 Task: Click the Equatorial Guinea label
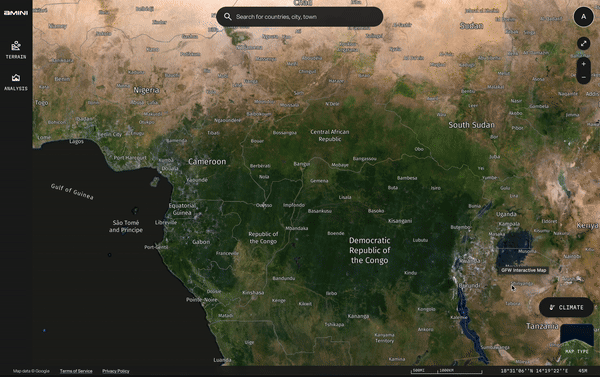coord(182,209)
